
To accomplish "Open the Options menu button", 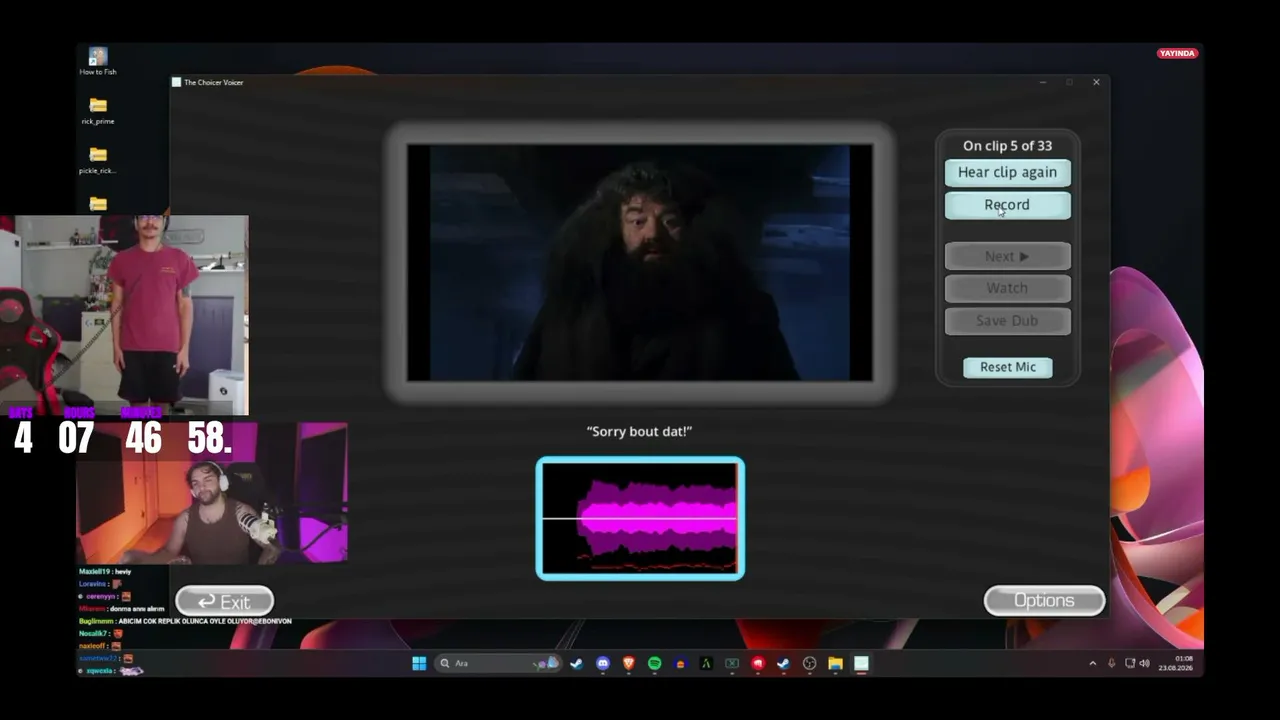I will coord(1044,600).
